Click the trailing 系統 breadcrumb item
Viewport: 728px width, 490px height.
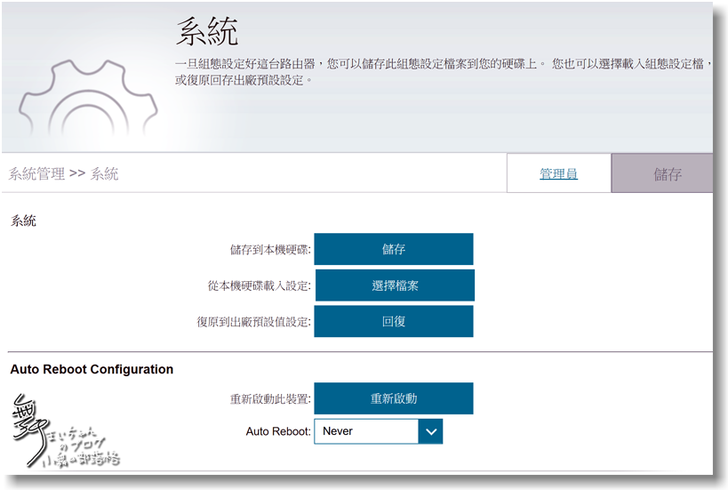(105, 174)
